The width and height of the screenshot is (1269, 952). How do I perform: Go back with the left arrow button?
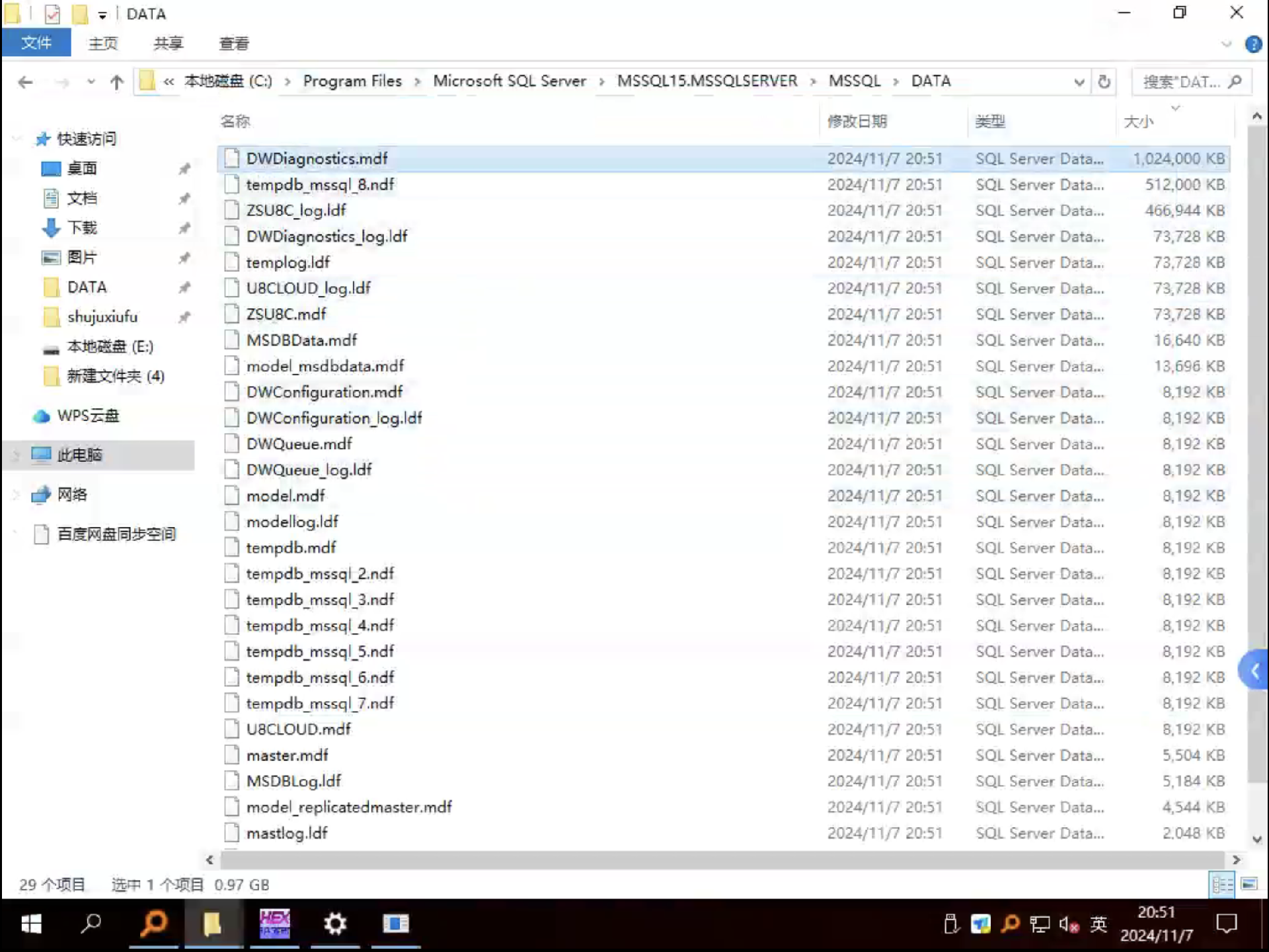coord(25,82)
